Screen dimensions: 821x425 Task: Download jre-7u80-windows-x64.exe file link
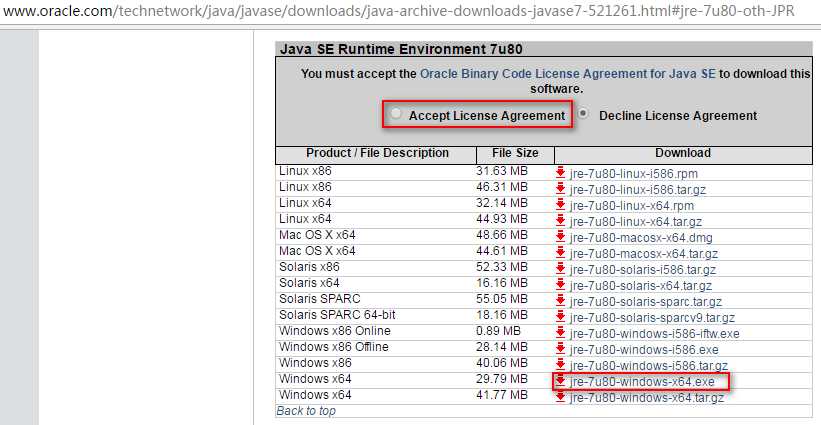pos(642,382)
